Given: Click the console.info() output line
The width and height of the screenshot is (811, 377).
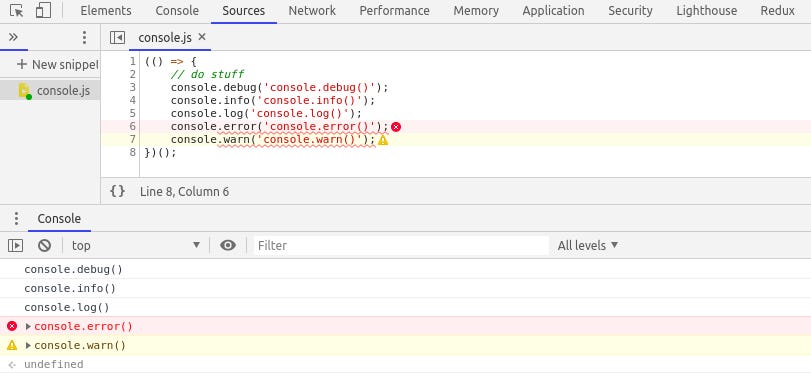Looking at the screenshot, I should pyautogui.click(x=70, y=289).
